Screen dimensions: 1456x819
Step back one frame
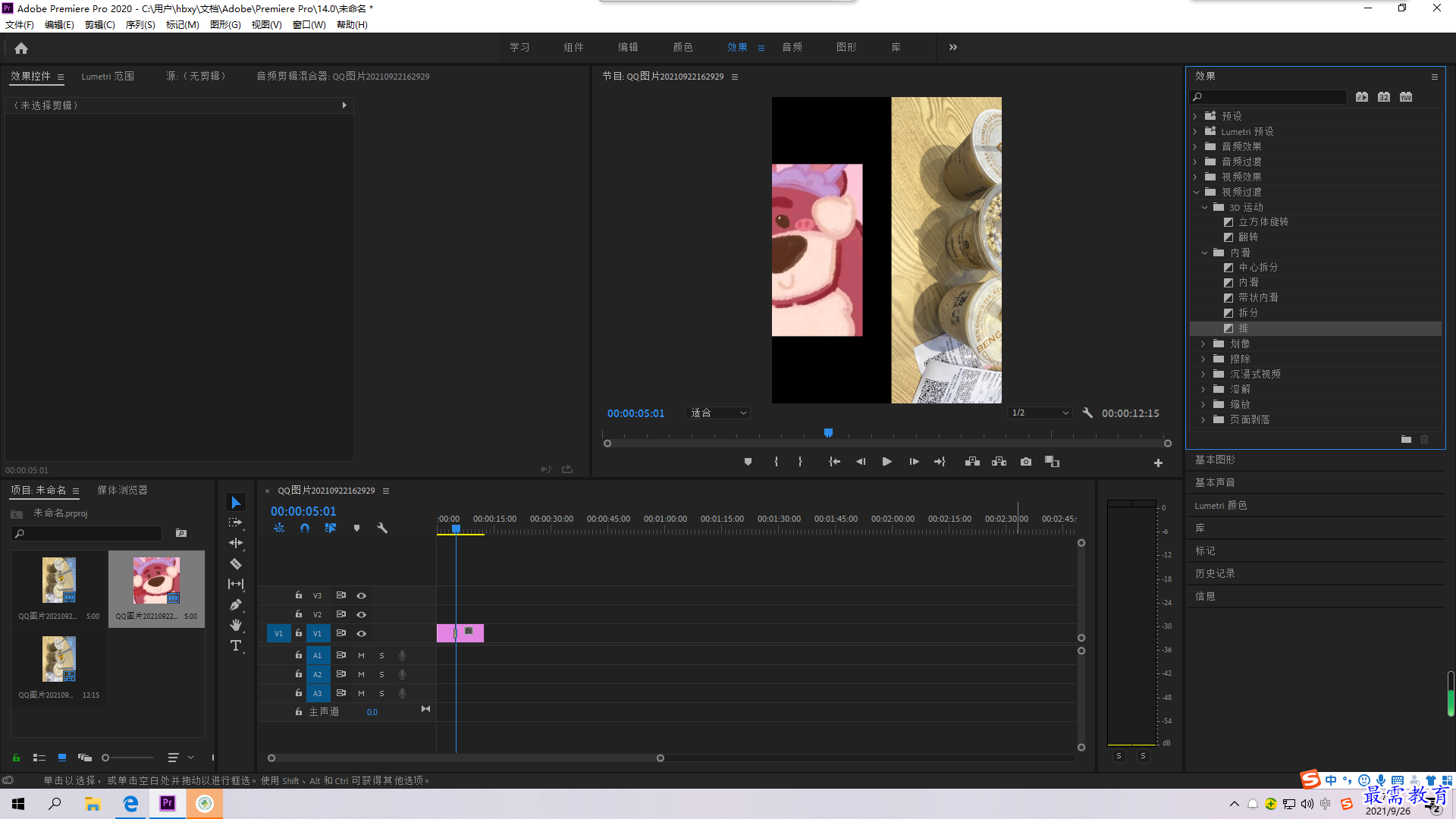pyautogui.click(x=861, y=462)
